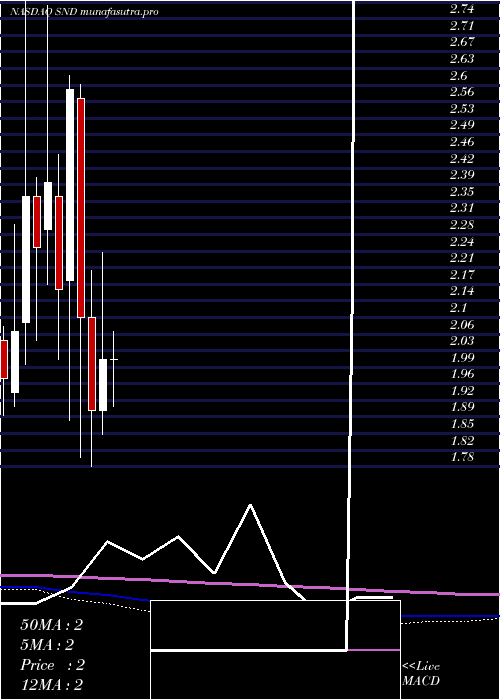This screenshot has height=700, width=500.
Task: Click the 2.46 price label
Action: [x=462, y=142]
